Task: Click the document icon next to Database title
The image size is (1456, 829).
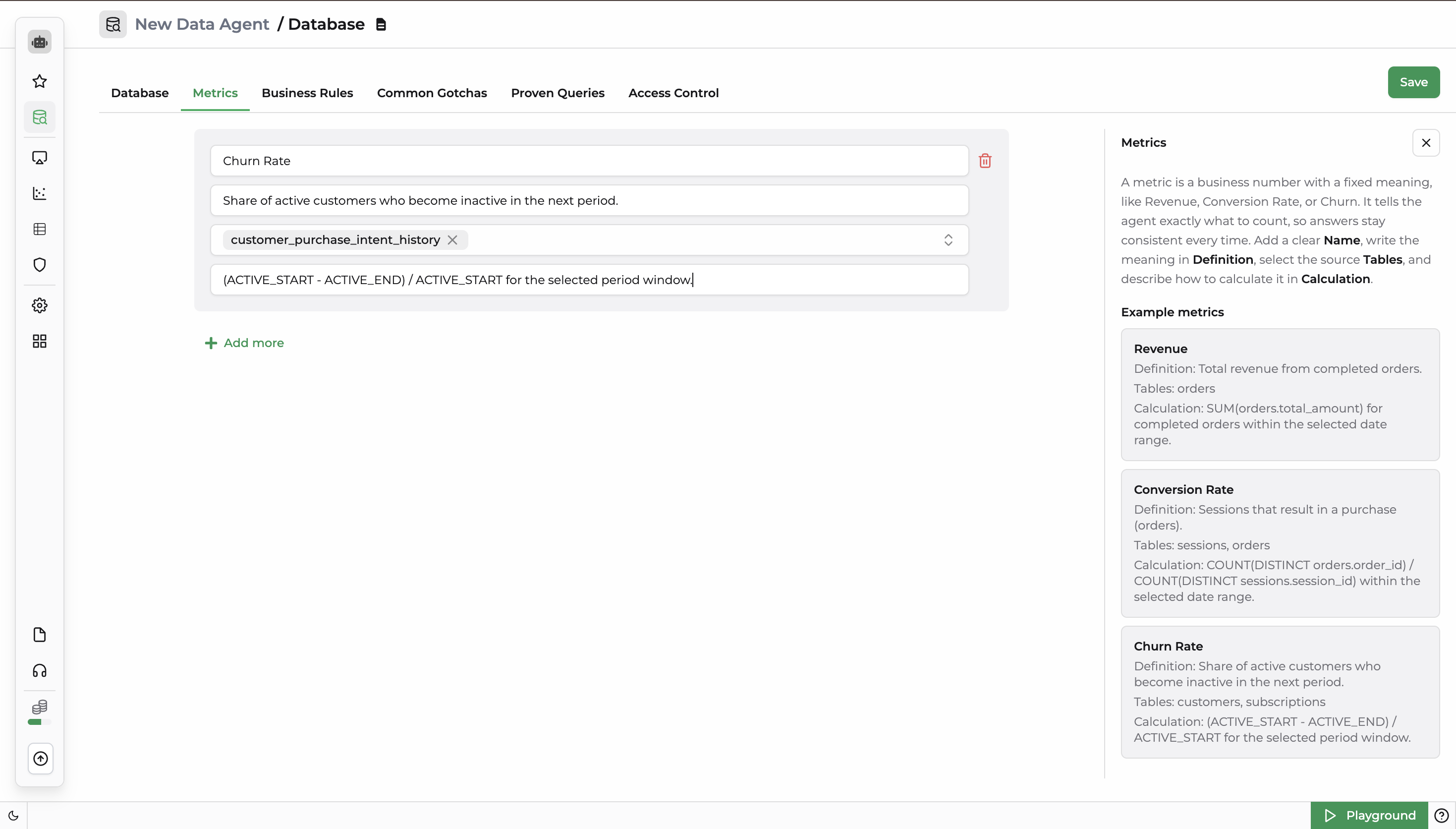Action: point(381,24)
